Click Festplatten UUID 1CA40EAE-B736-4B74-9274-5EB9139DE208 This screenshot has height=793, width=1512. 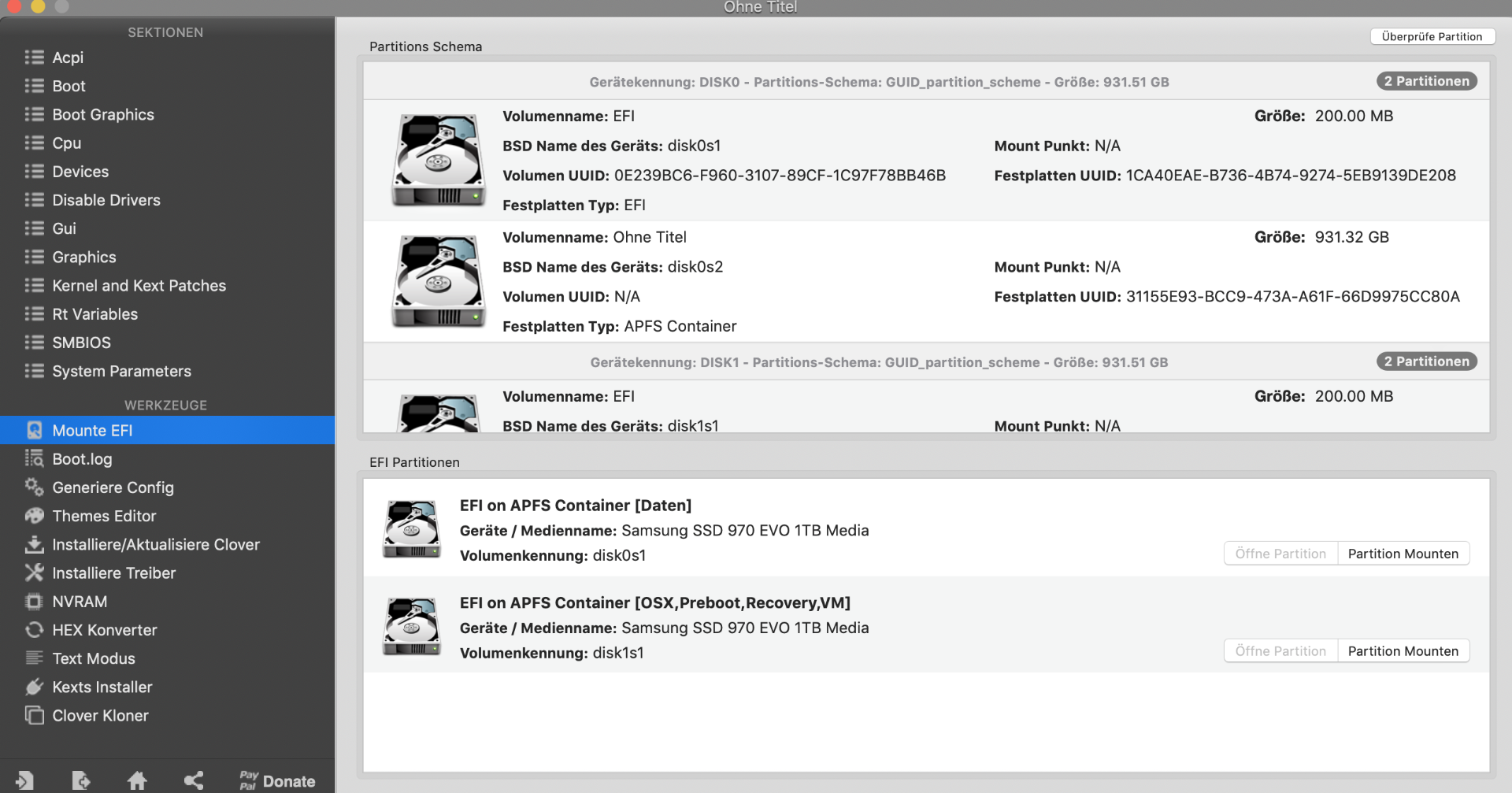[1291, 176]
